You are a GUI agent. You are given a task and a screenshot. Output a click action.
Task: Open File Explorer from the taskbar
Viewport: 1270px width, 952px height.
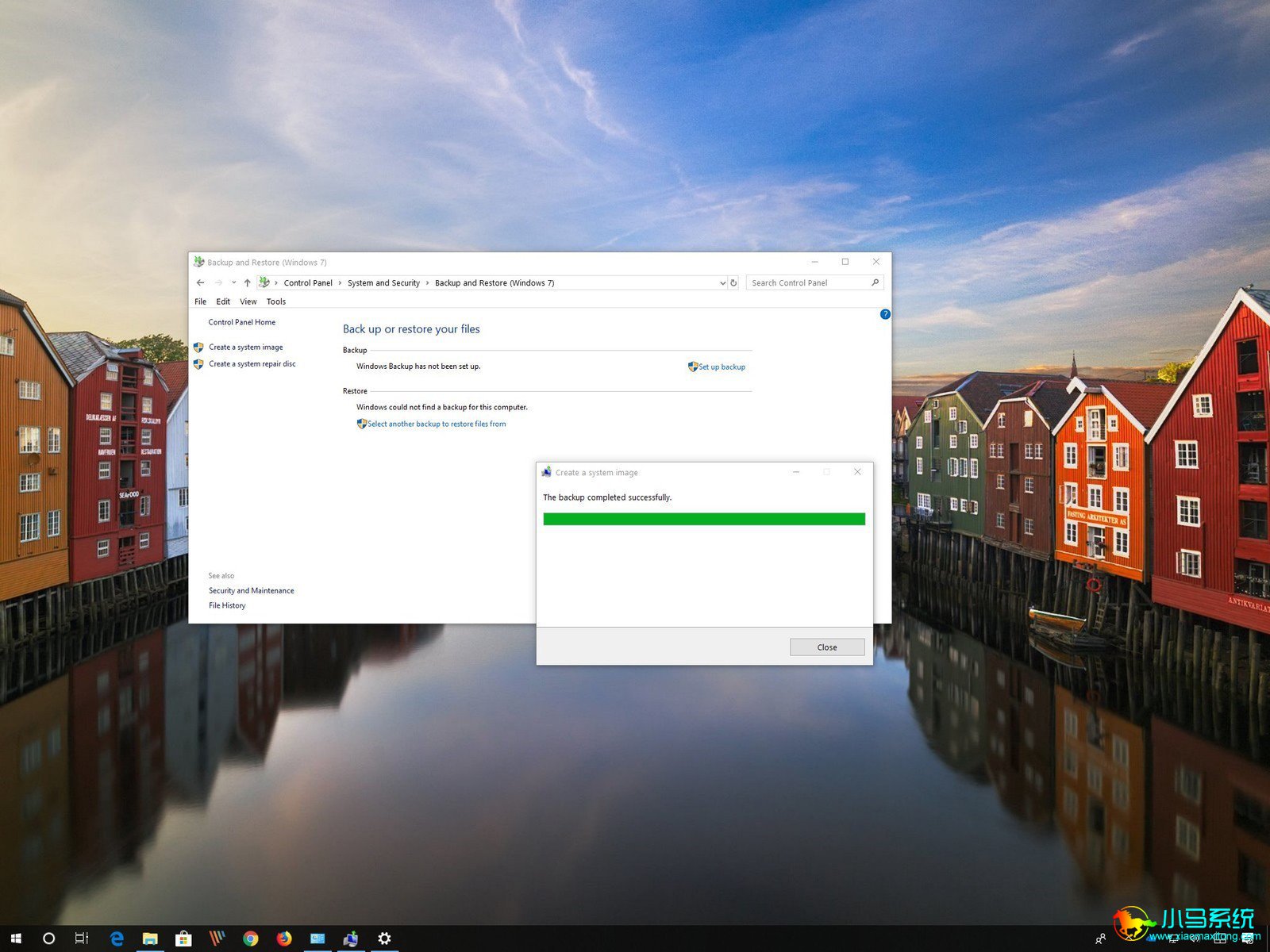[150, 939]
